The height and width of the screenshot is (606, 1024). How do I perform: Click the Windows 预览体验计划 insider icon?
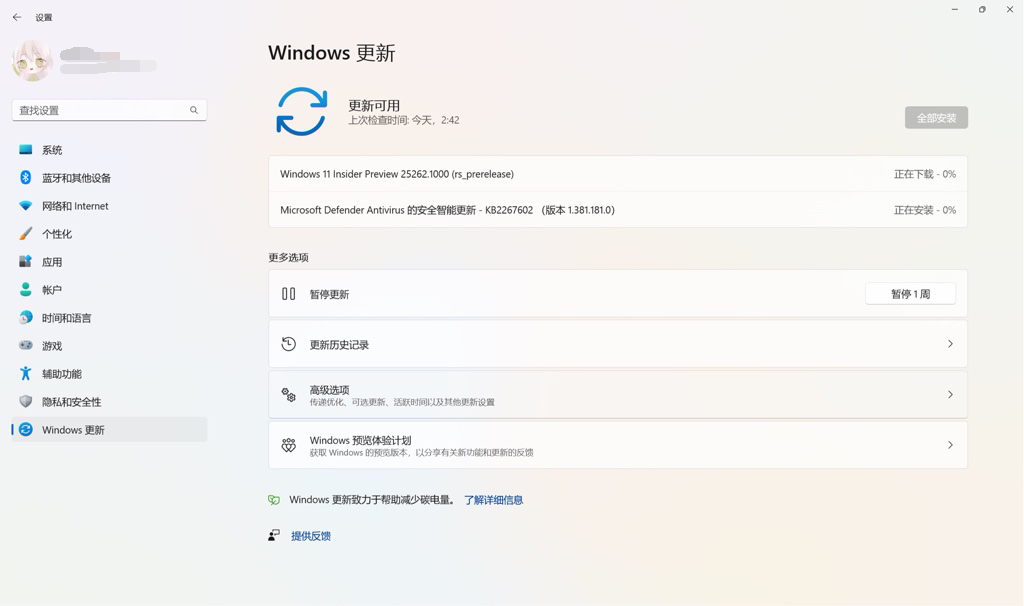point(289,445)
